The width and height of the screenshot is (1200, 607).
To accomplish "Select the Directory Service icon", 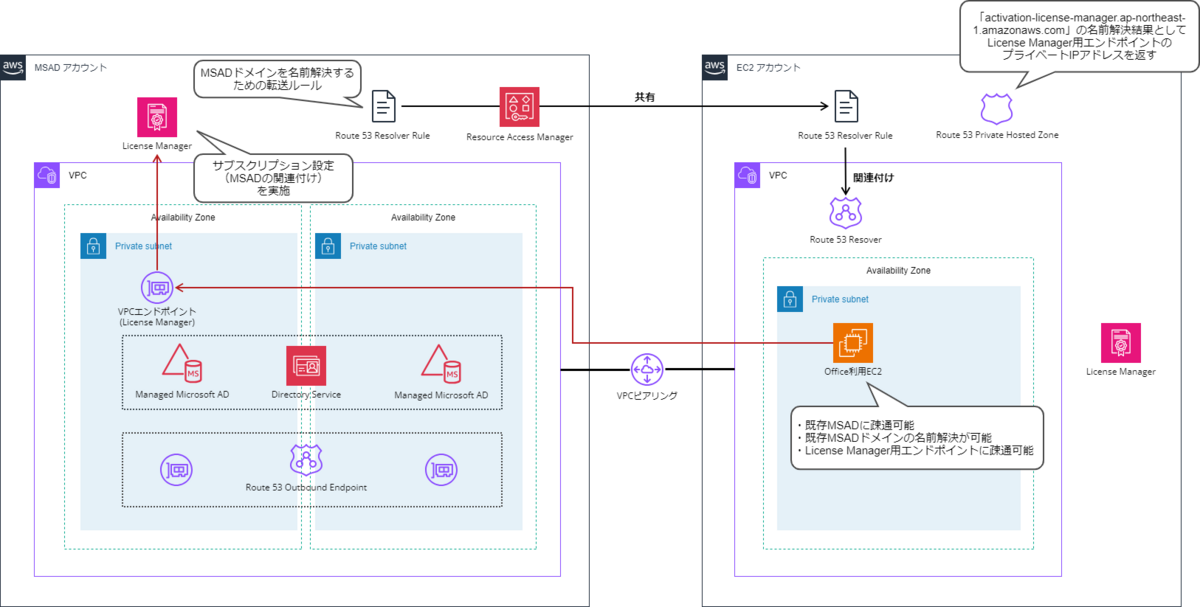I will point(305,366).
